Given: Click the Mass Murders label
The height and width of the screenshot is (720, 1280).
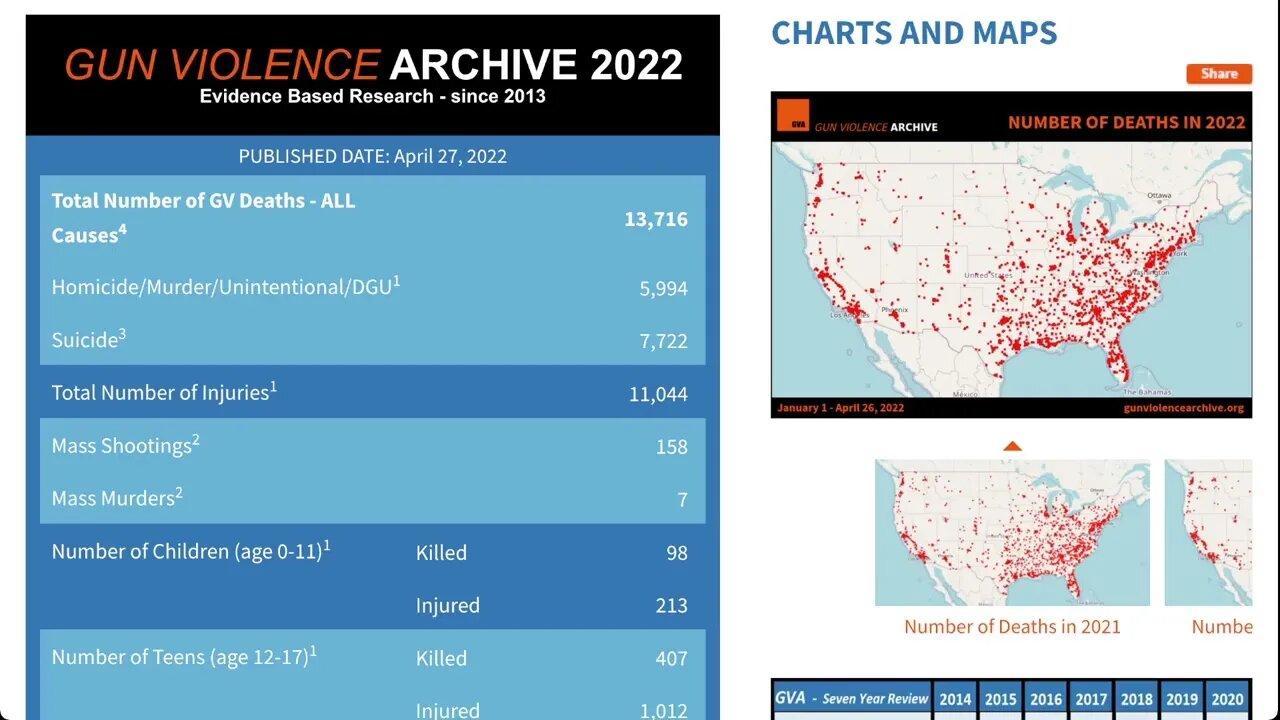Looking at the screenshot, I should [x=117, y=498].
